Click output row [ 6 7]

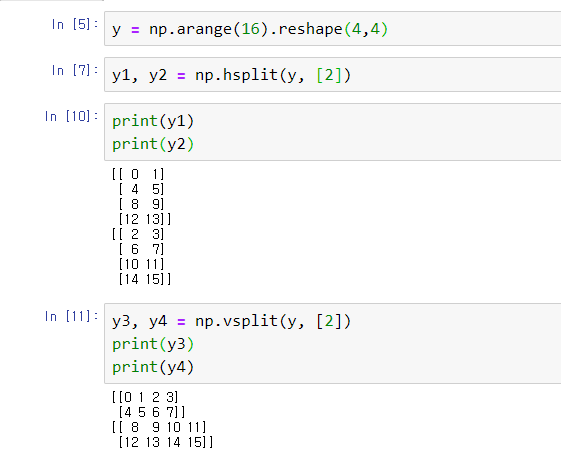(x=141, y=249)
